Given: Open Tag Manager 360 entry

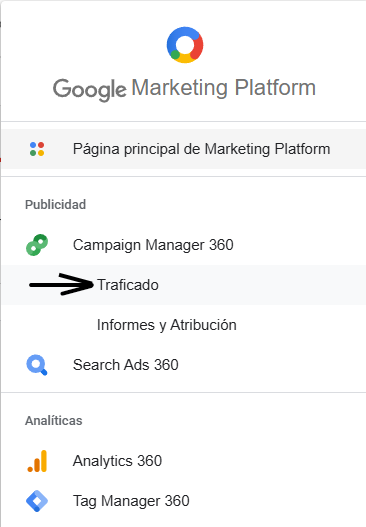Looking at the screenshot, I should (131, 501).
